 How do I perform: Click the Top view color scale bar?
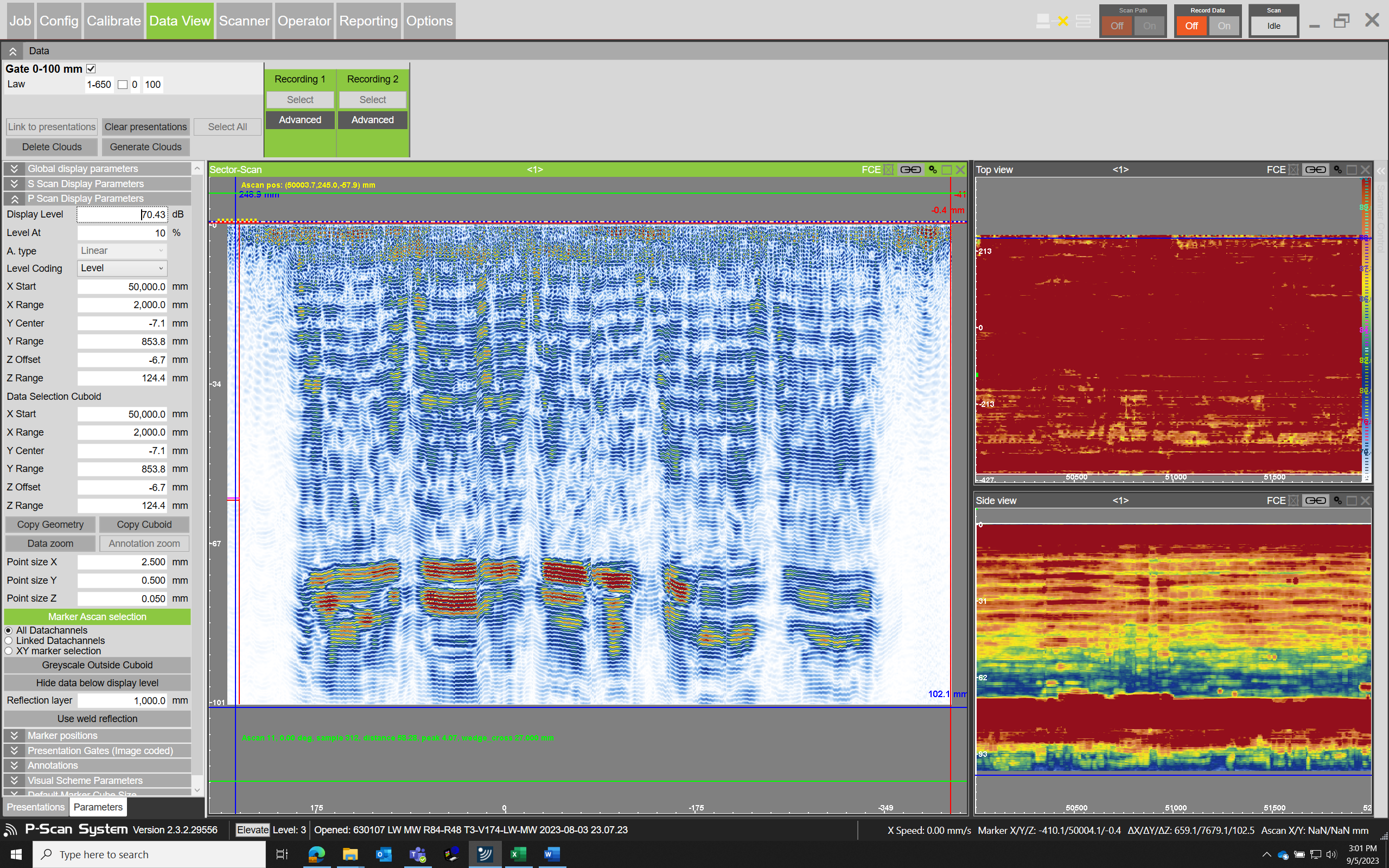1367,329
